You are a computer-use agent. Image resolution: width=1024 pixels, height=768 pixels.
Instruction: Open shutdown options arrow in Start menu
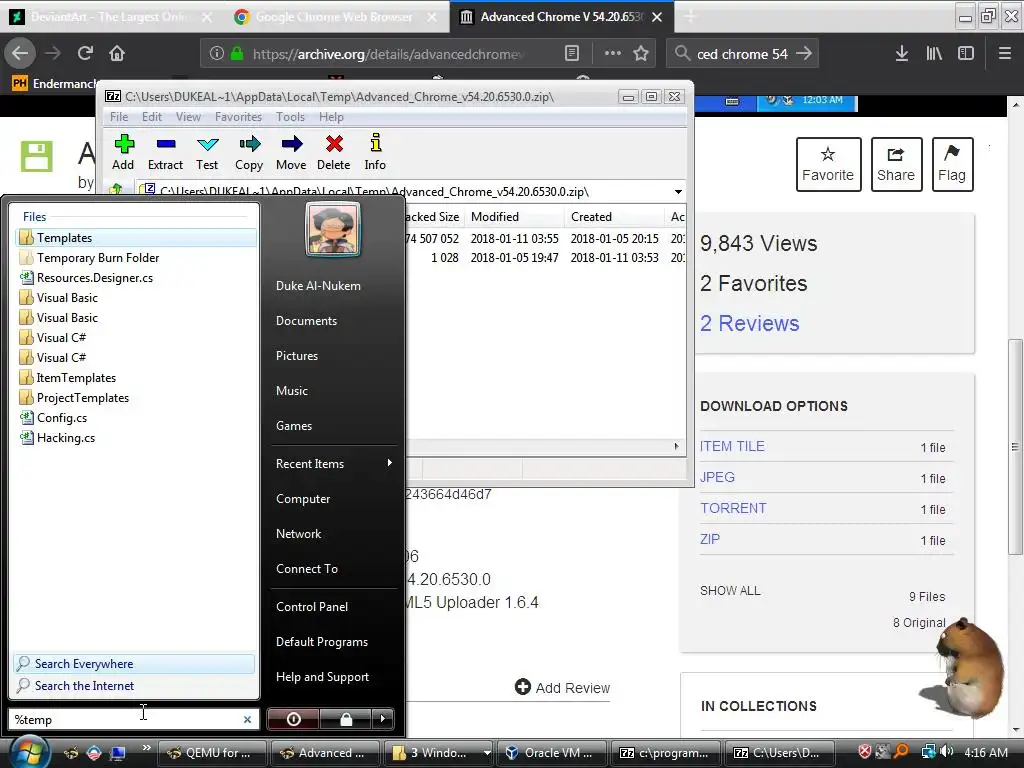383,719
